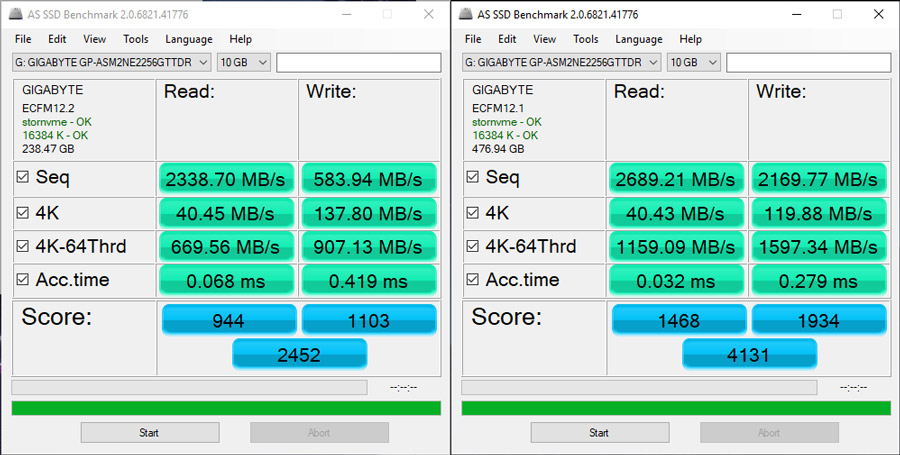900x455 pixels.
Task: Toggle Acc.time checkbox in right window
Action: click(472, 279)
